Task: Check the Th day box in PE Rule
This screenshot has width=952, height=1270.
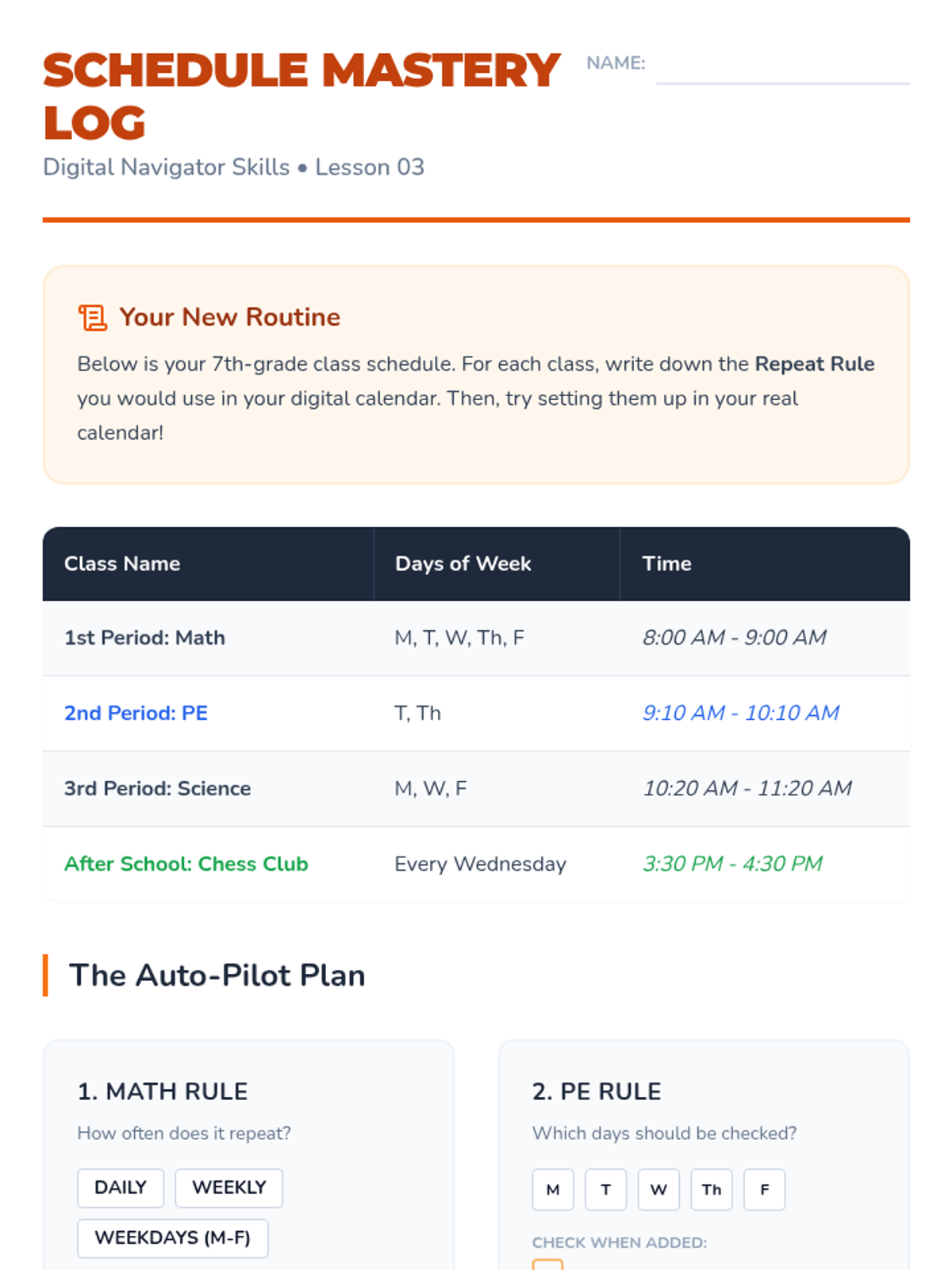Action: pos(711,1190)
